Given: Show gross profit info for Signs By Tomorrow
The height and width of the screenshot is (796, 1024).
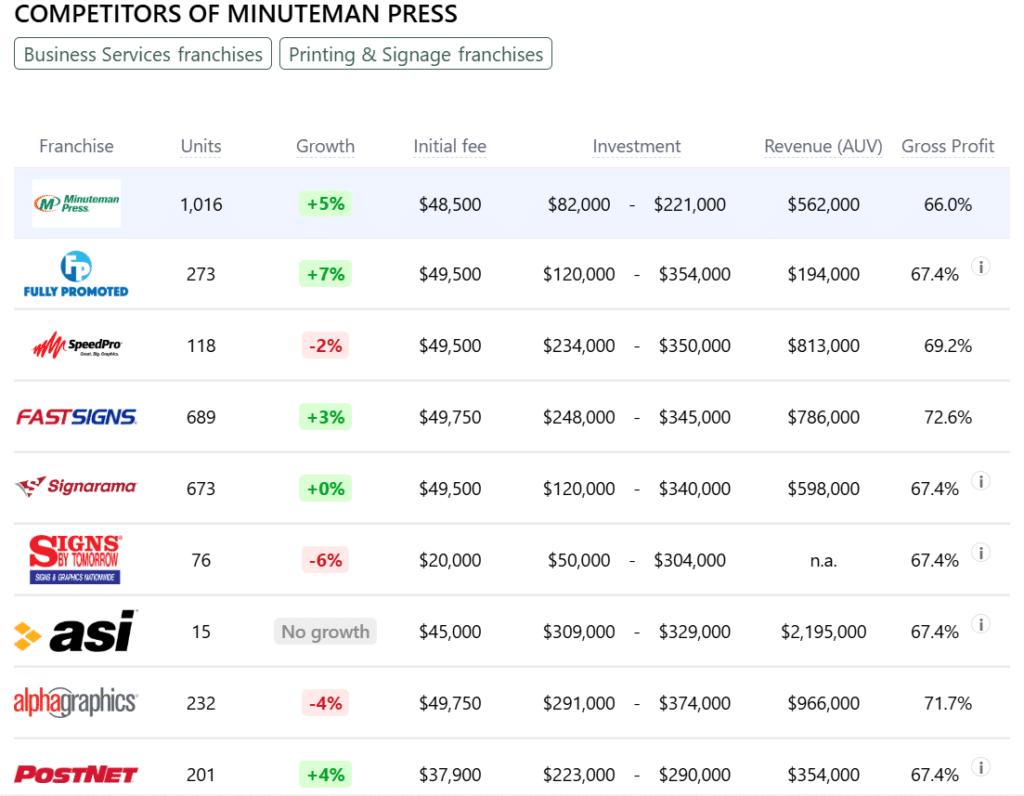Looking at the screenshot, I should point(980,552).
